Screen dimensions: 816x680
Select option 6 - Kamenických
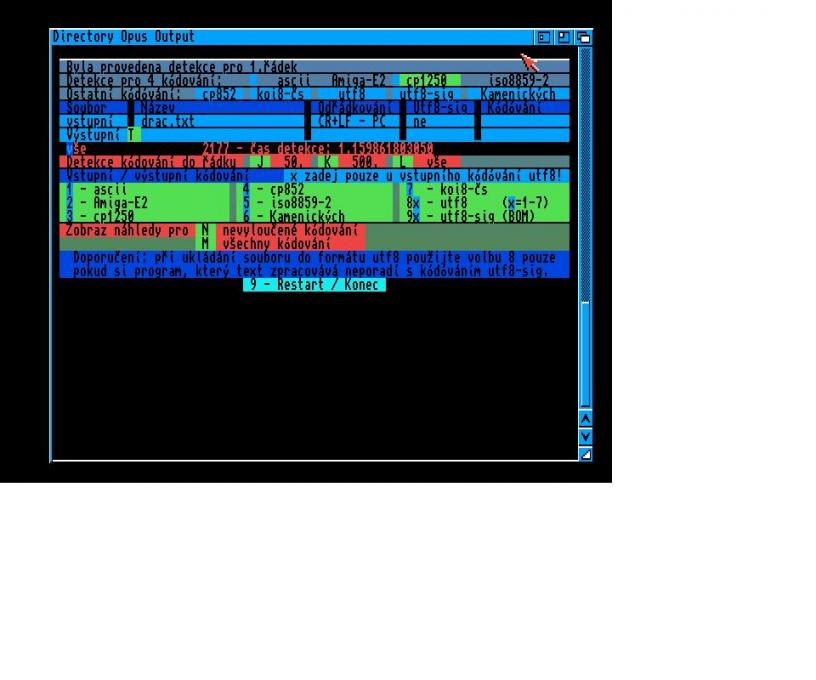(294, 216)
